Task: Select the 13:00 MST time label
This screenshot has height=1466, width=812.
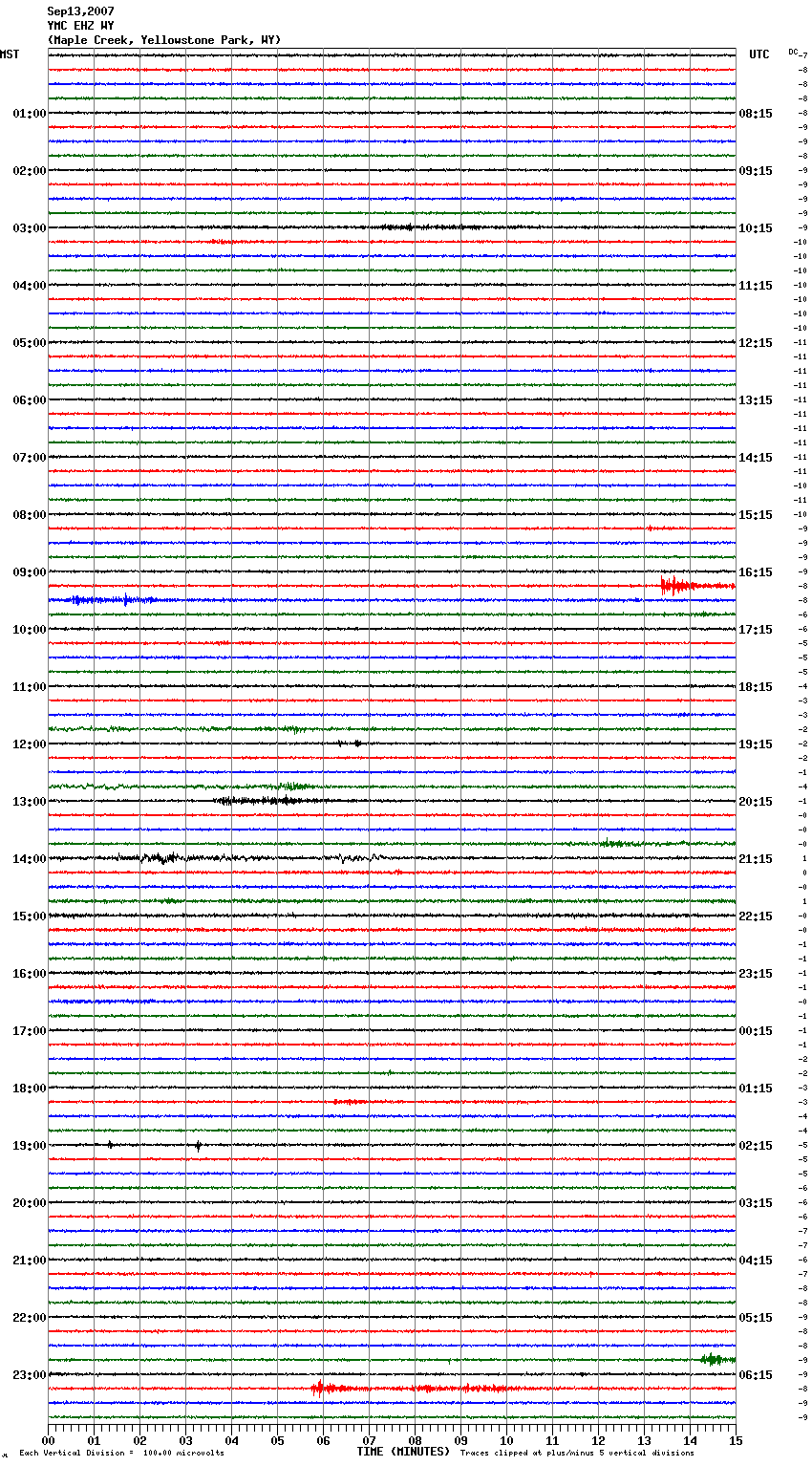Action: (x=30, y=802)
